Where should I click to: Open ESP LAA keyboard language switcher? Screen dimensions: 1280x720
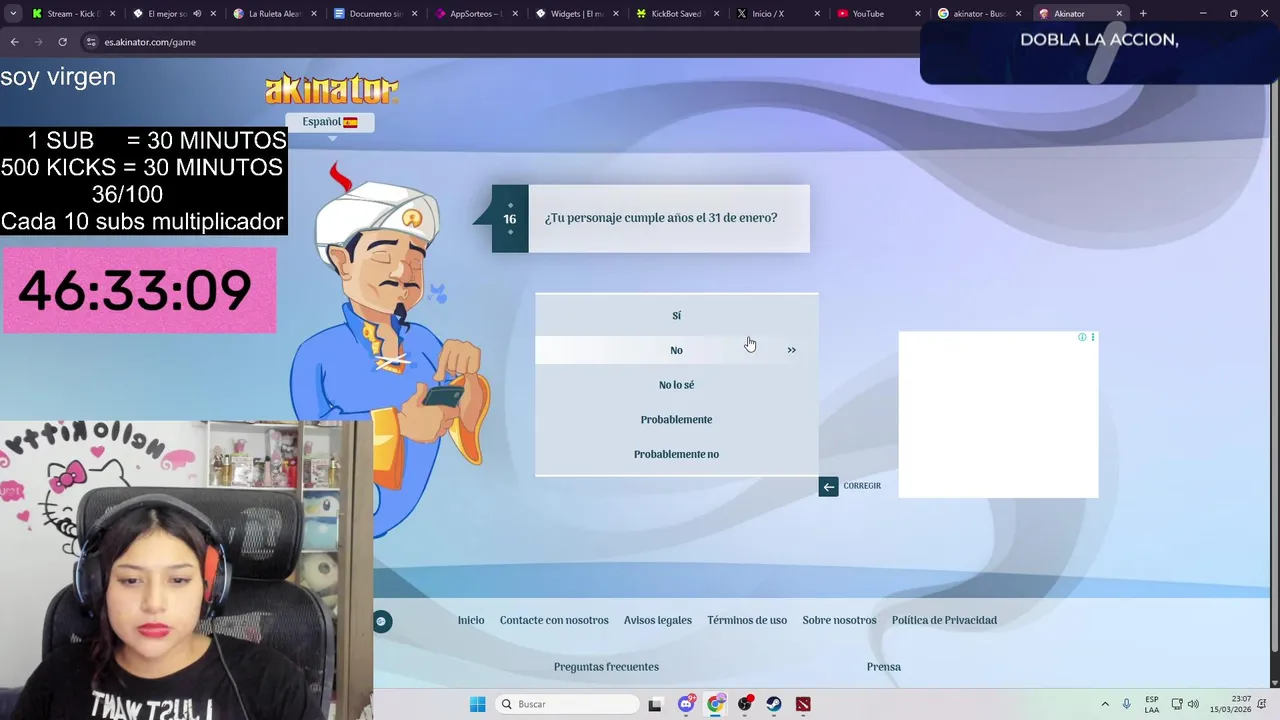click(x=1152, y=704)
